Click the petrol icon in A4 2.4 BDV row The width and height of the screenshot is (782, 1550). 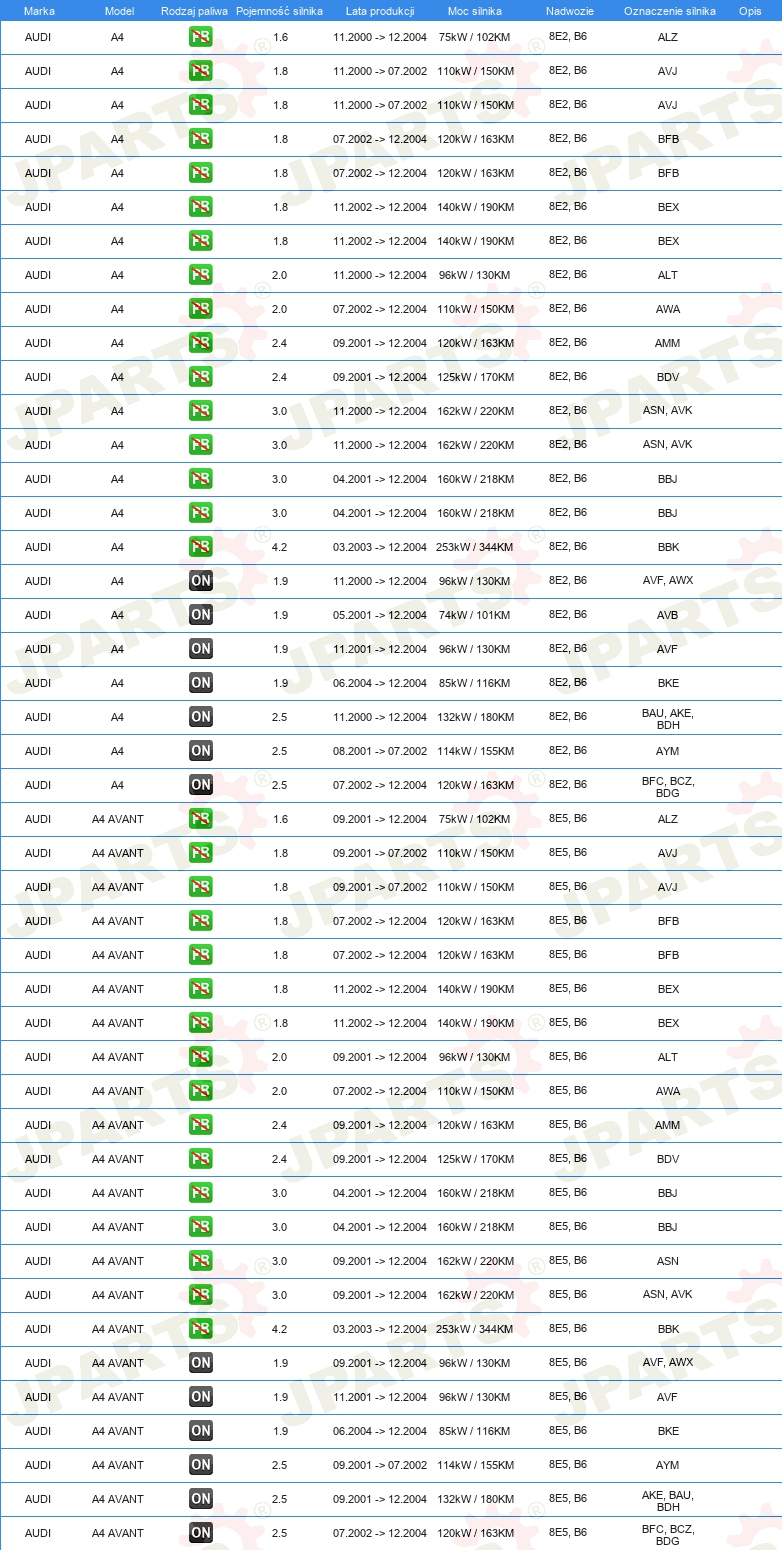(201, 378)
